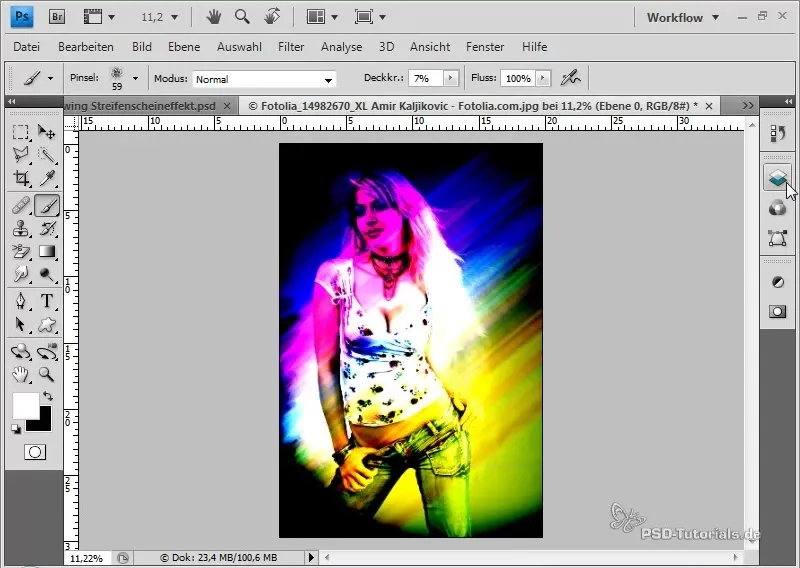The height and width of the screenshot is (568, 800).
Task: Launch Adobe Bridge
Action: click(57, 17)
